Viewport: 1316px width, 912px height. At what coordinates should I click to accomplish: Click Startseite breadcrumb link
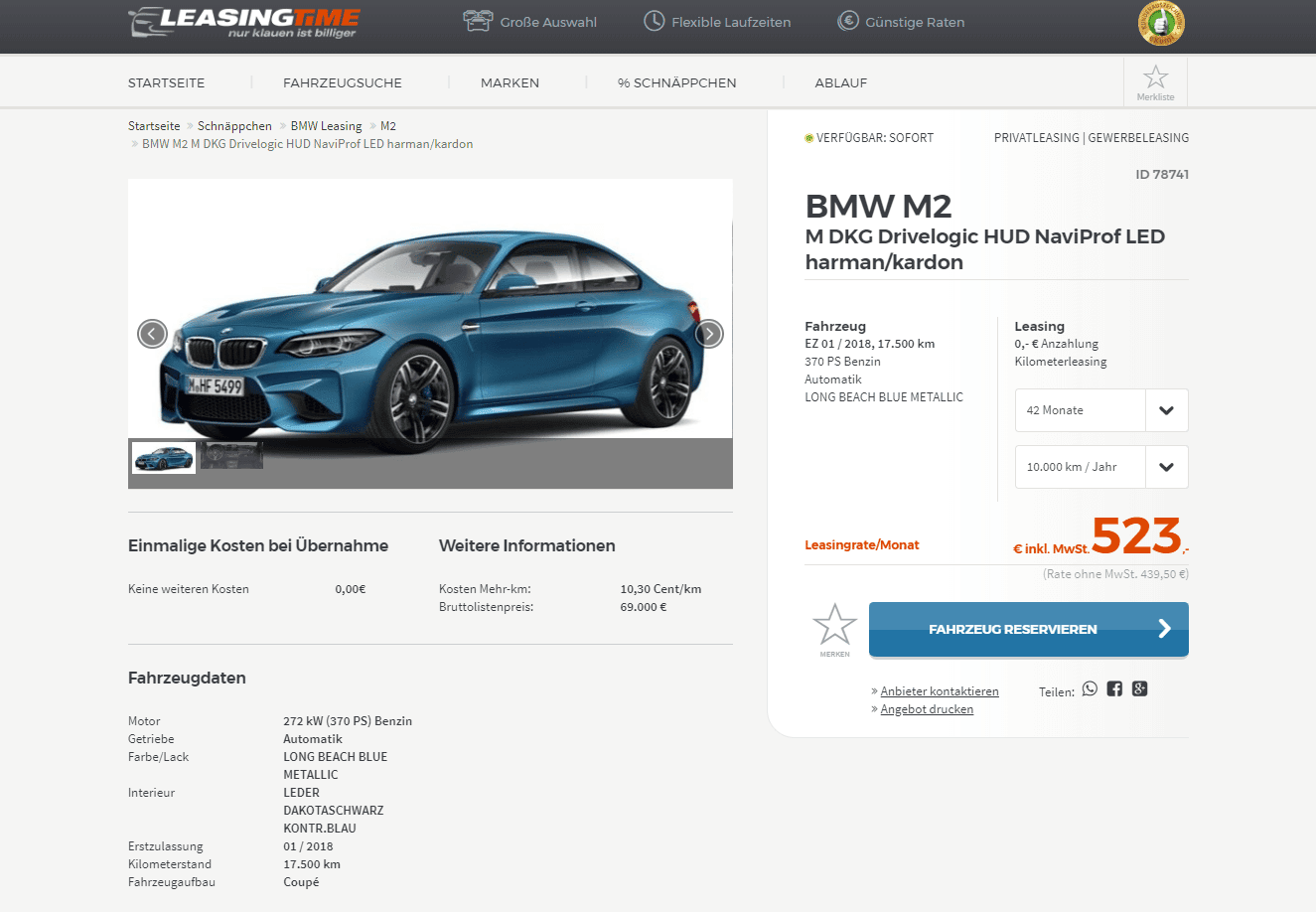[154, 126]
